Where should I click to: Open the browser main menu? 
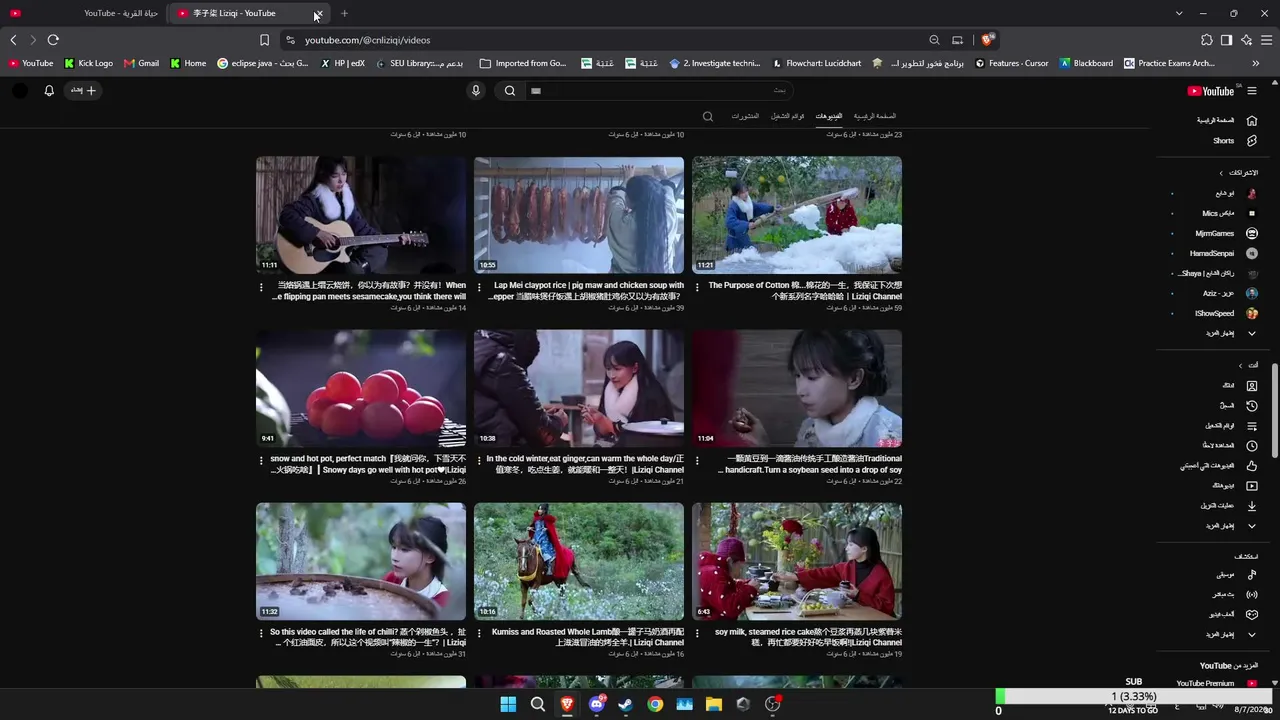coord(1266,40)
